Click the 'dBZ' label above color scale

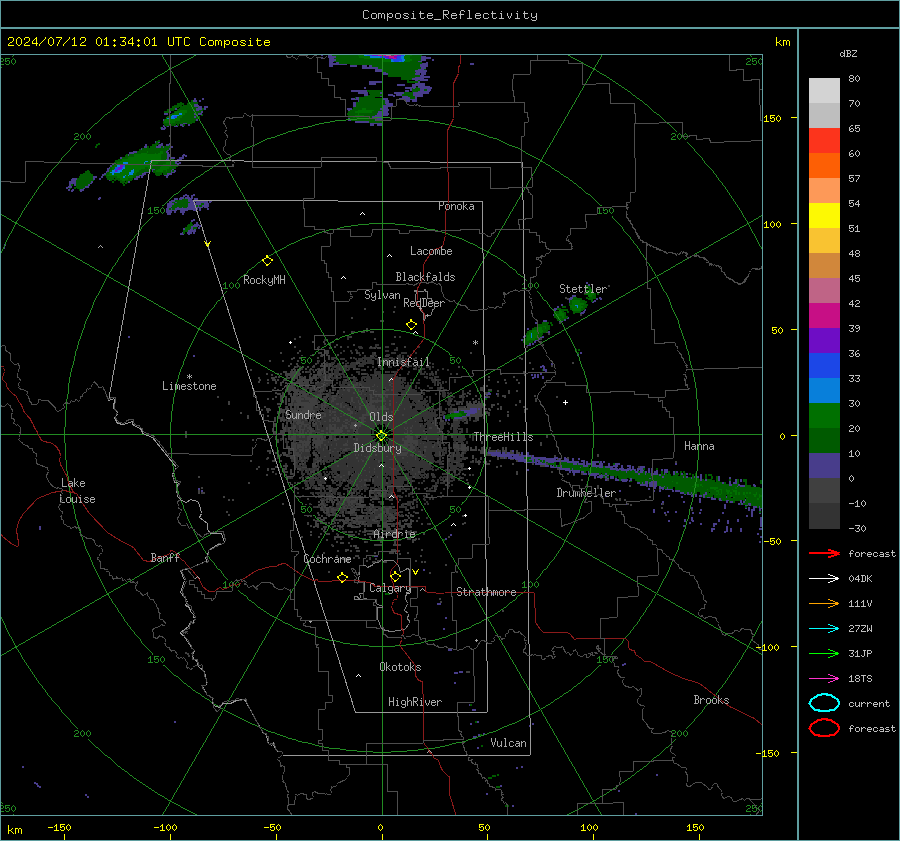(848, 54)
